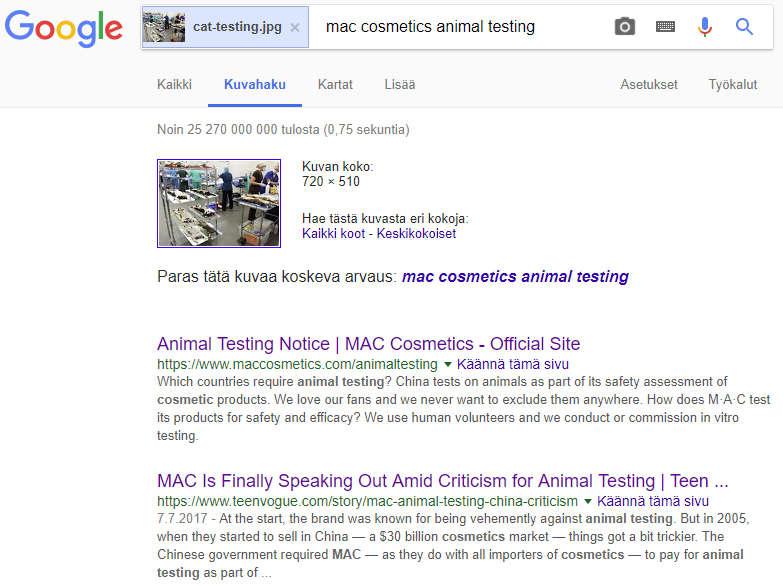Image resolution: width=783 pixels, height=586 pixels.
Task: Remove the cat-testing.jpg image chip
Action: 295,27
